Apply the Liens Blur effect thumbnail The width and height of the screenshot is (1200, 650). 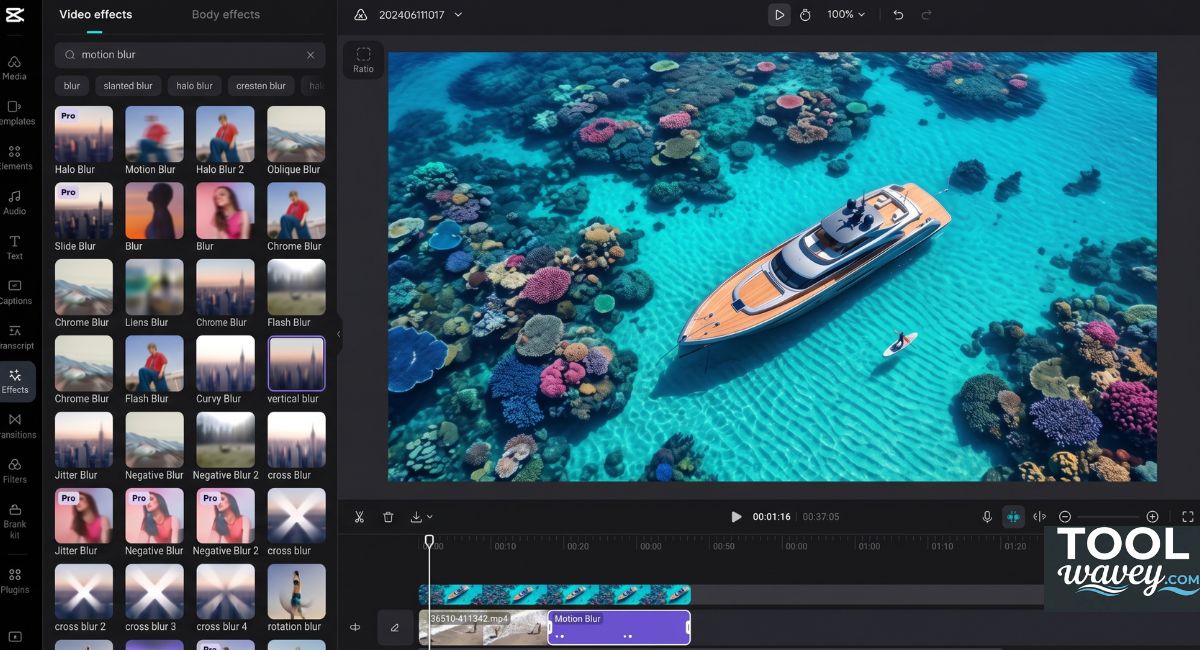click(x=154, y=288)
